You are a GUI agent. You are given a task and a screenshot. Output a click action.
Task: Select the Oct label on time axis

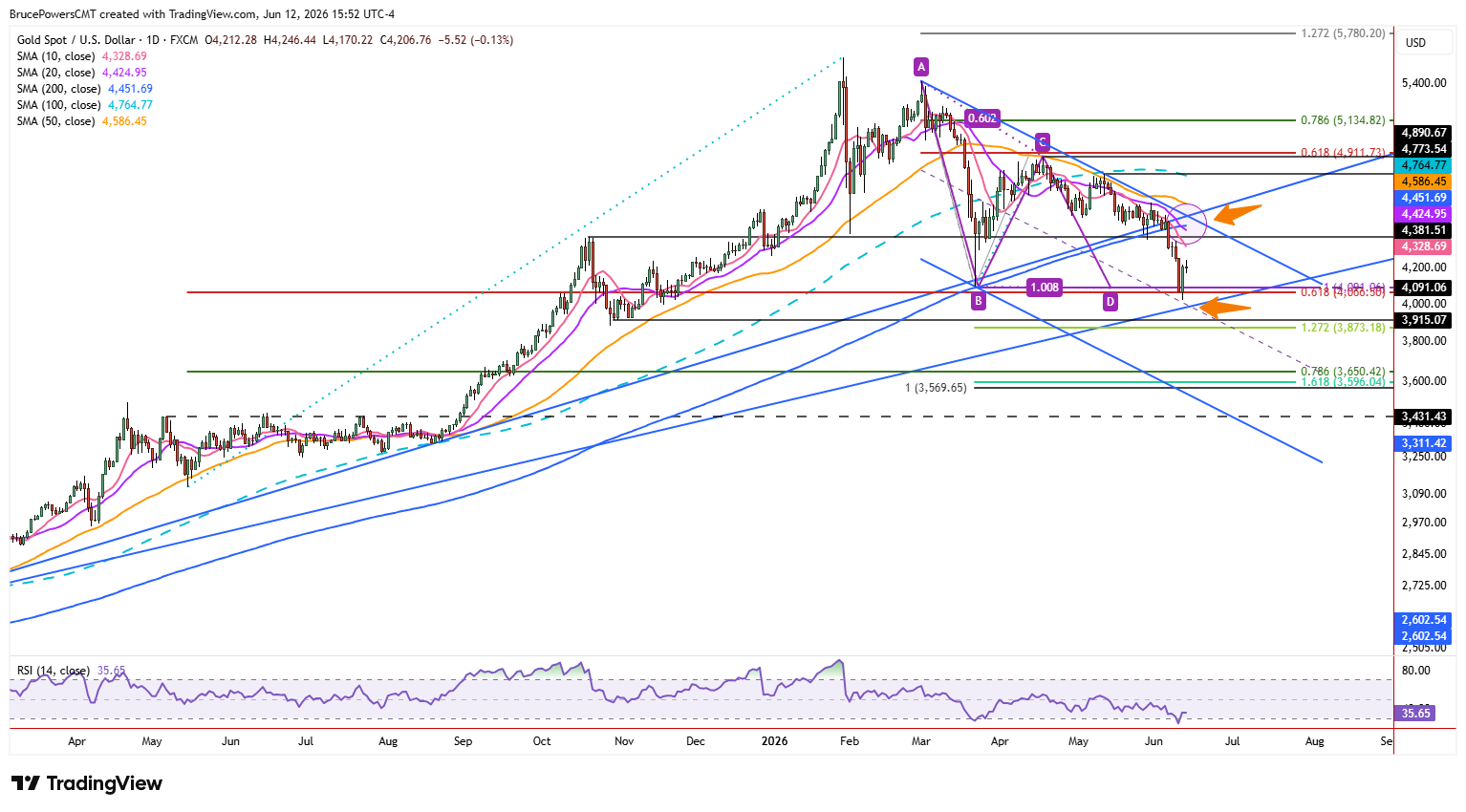coord(542,741)
